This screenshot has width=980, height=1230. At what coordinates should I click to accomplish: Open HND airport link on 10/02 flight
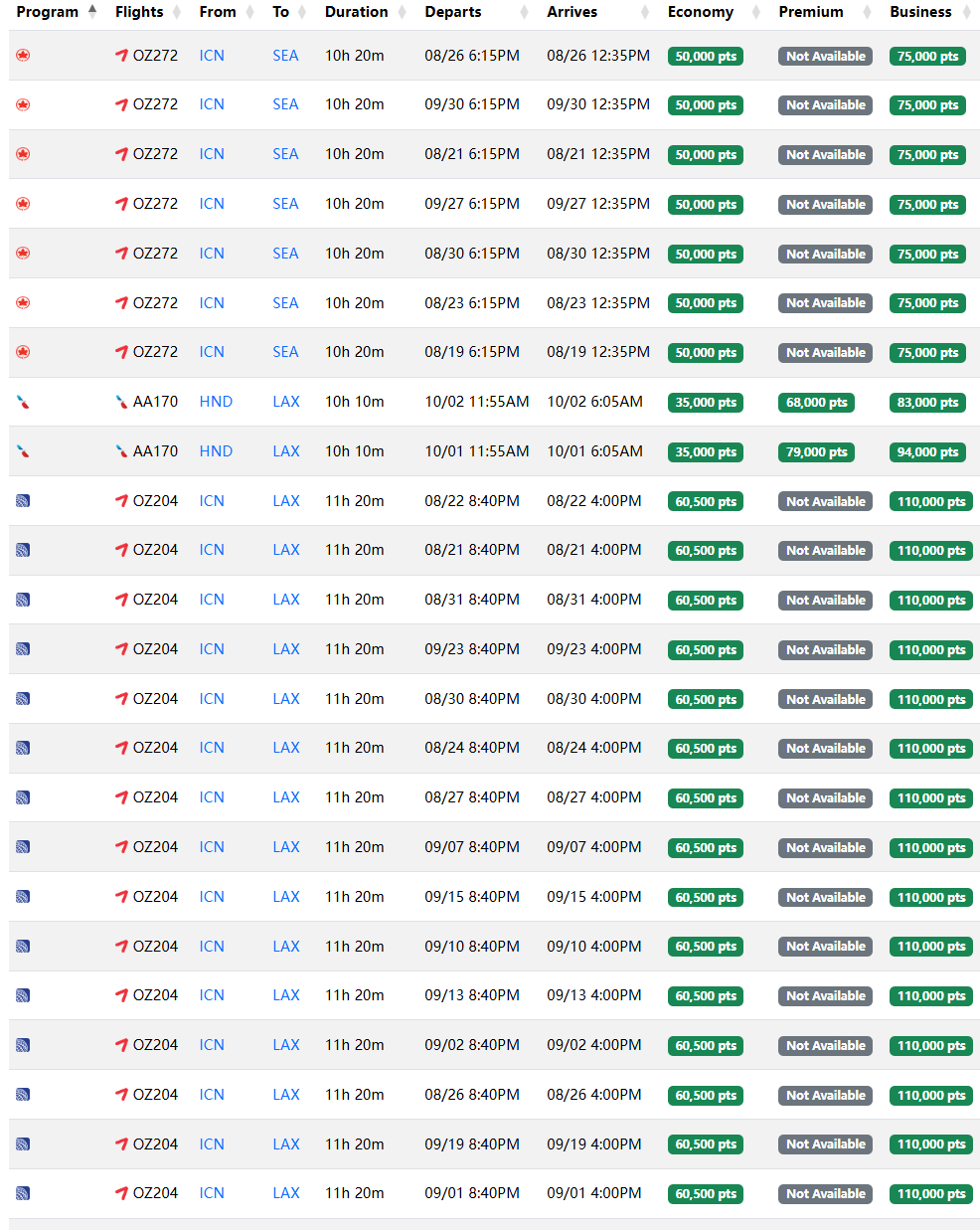point(216,402)
